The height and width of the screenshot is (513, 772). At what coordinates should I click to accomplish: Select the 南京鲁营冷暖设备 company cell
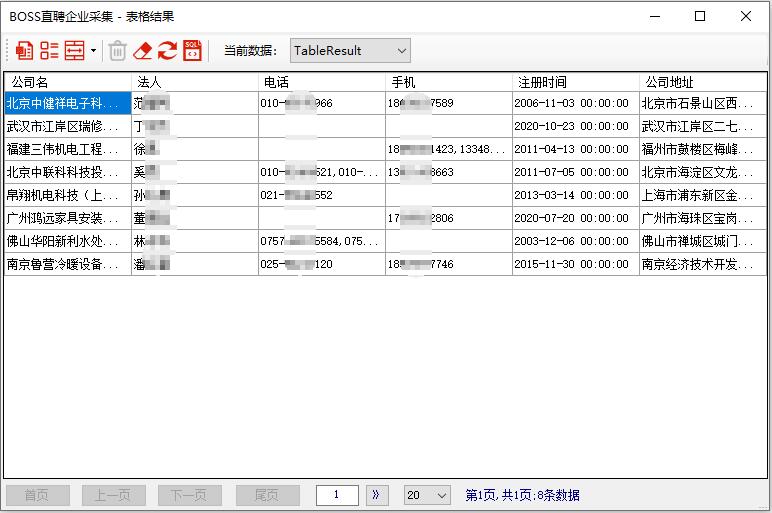point(67,264)
